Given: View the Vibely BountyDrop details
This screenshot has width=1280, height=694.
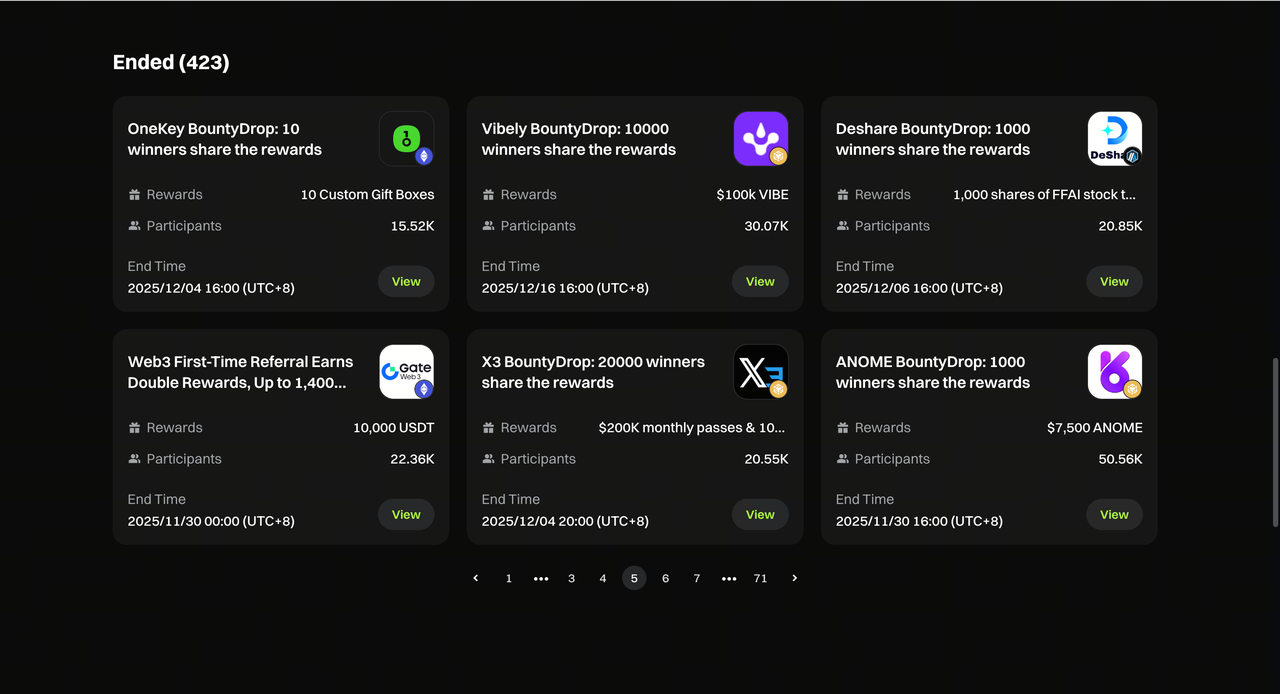Looking at the screenshot, I should [x=760, y=282].
